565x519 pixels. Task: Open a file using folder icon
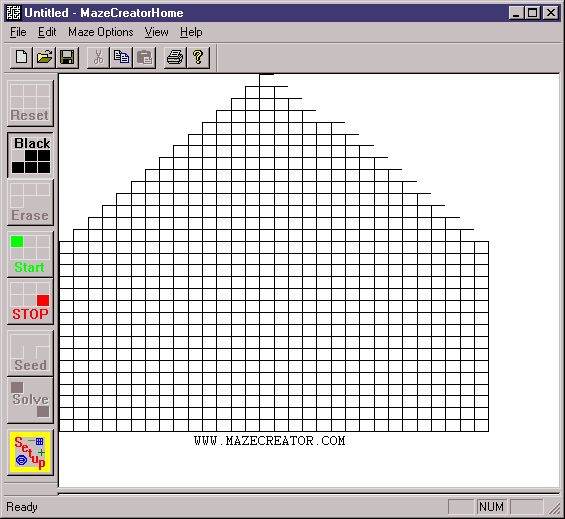click(44, 57)
